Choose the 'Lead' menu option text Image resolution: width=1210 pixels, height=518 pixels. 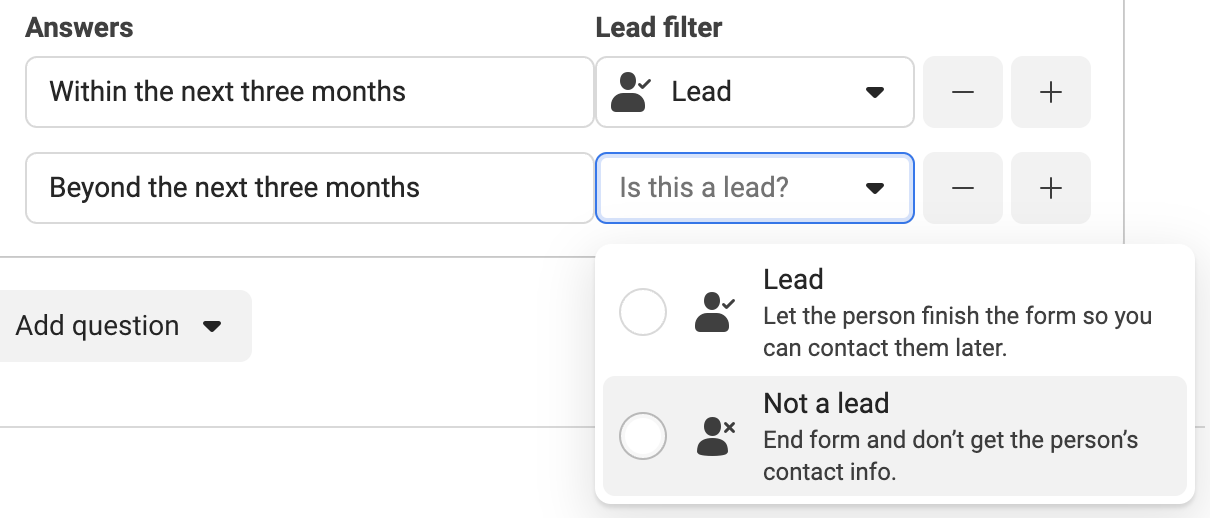pos(793,279)
